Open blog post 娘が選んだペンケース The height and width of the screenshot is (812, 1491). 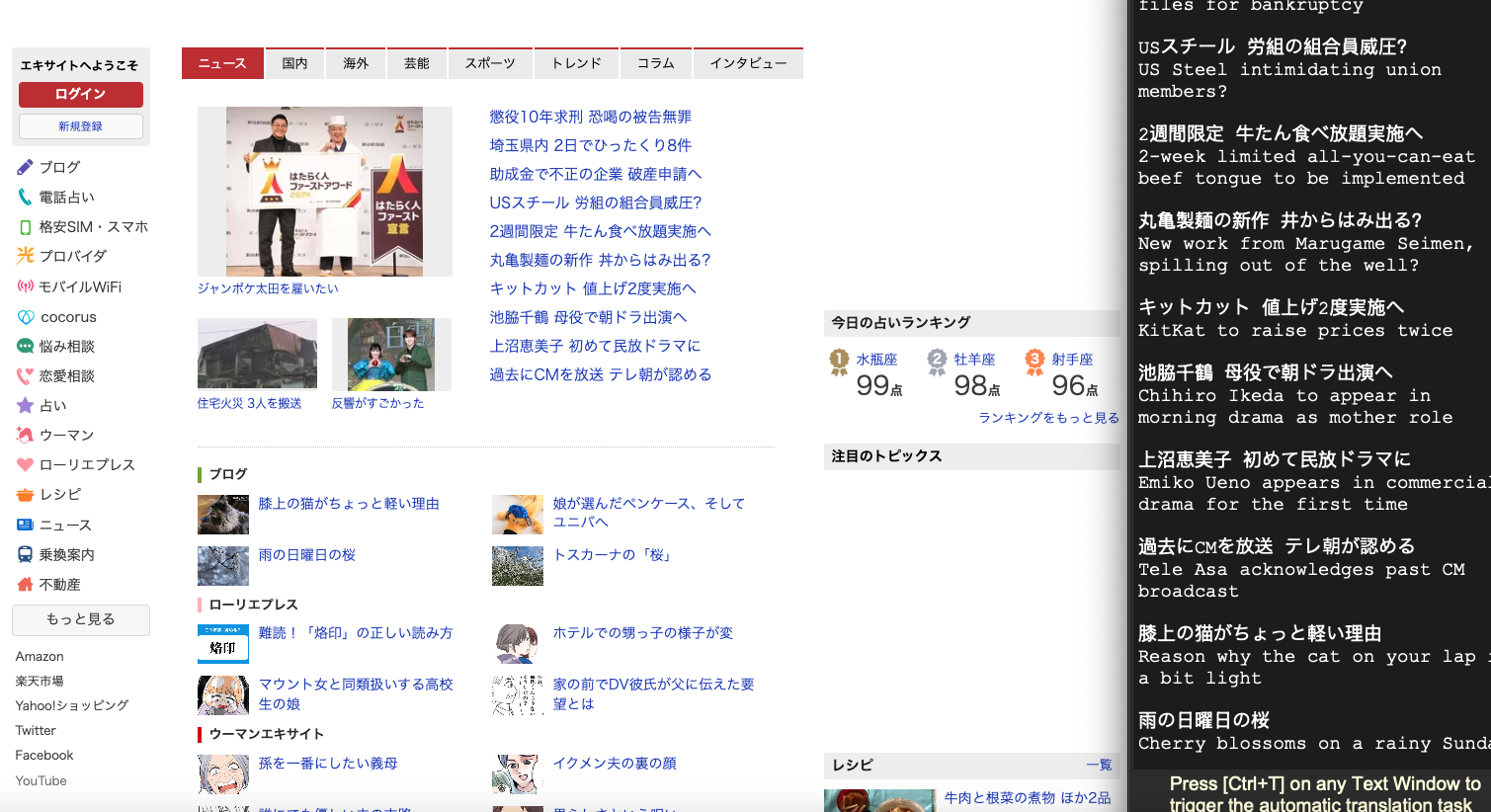tap(649, 513)
